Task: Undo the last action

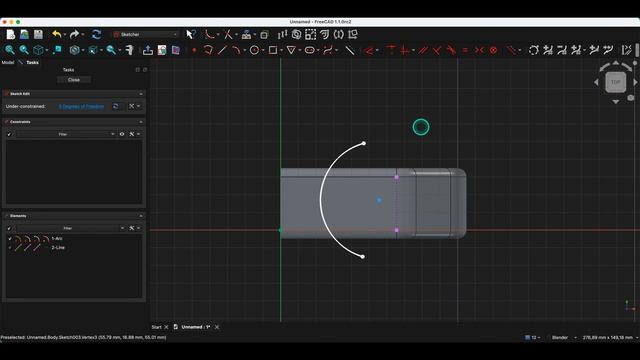Action: pyautogui.click(x=56, y=34)
